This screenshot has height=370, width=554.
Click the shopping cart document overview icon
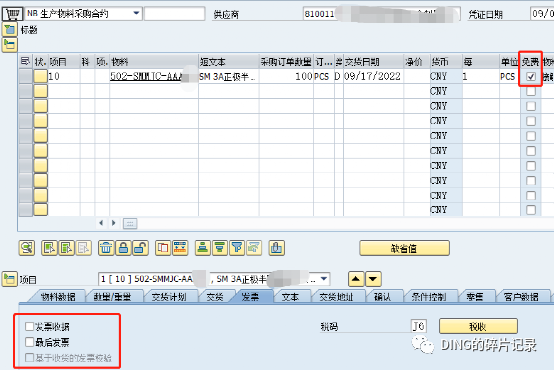(12, 14)
